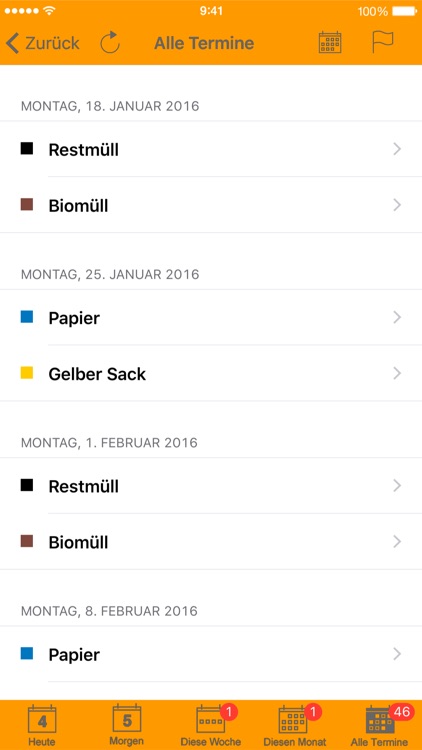This screenshot has width=422, height=750.
Task: Go back with the Zurück button
Action: click(x=43, y=43)
